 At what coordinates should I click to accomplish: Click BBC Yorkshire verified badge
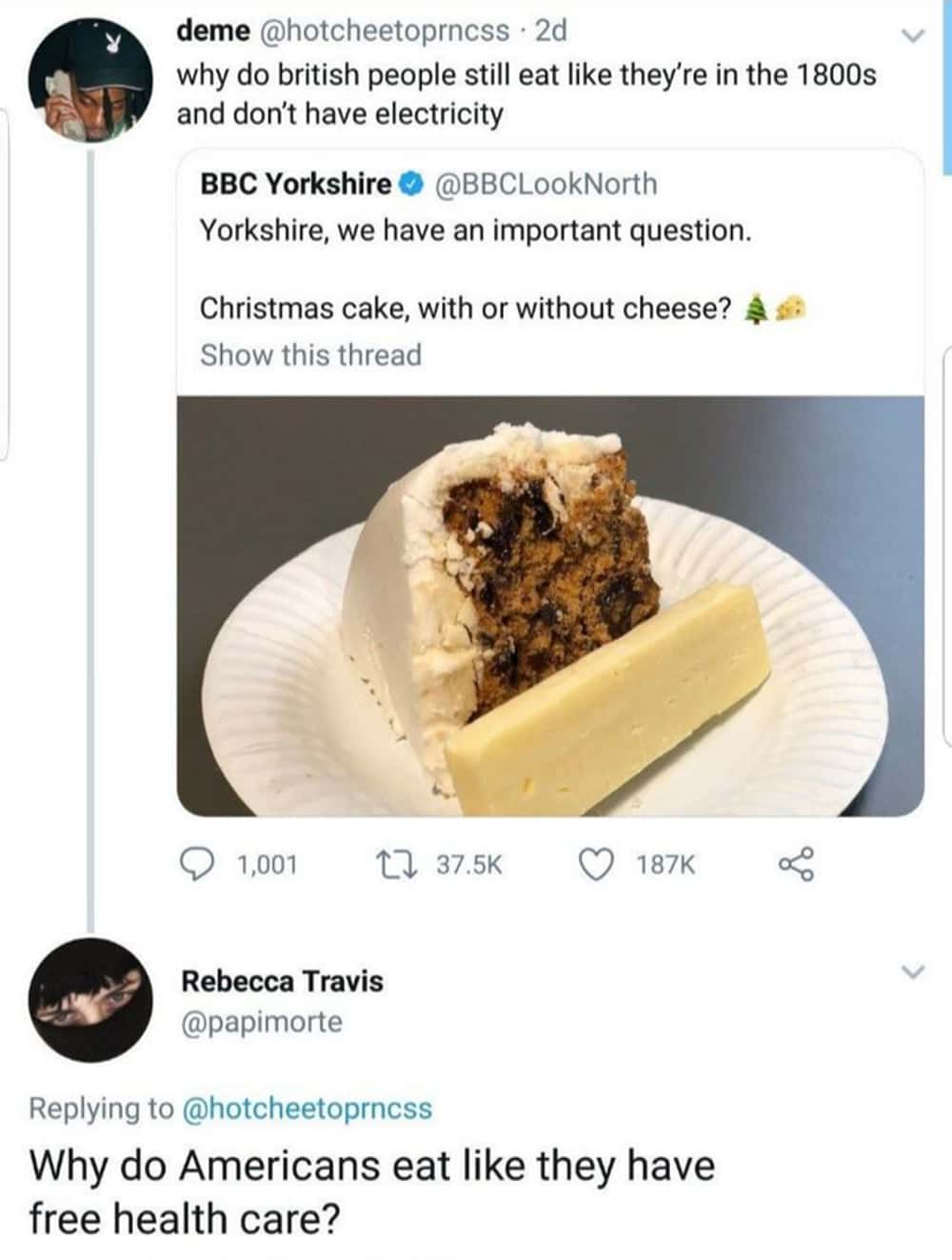[411, 184]
